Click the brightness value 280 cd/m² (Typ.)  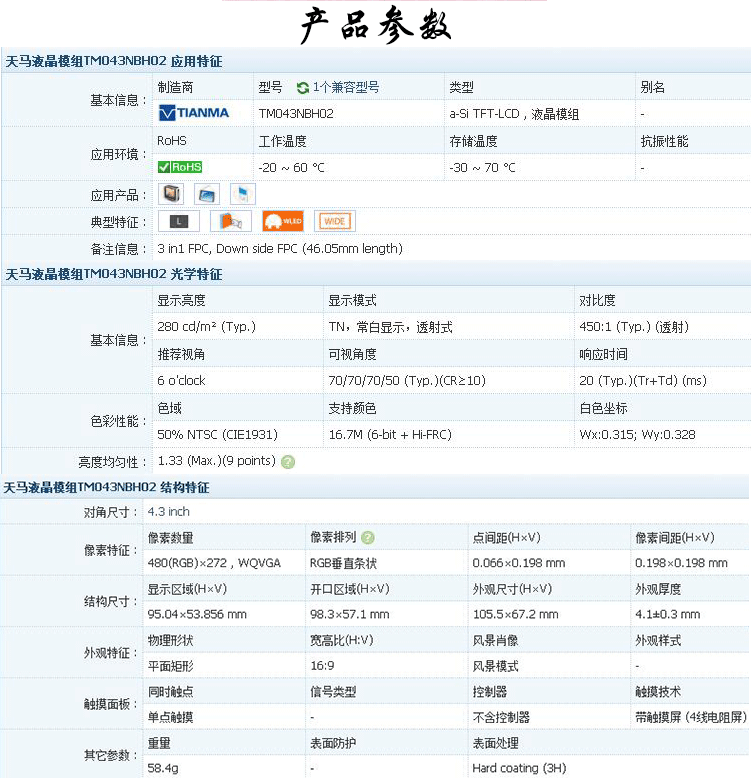click(206, 327)
